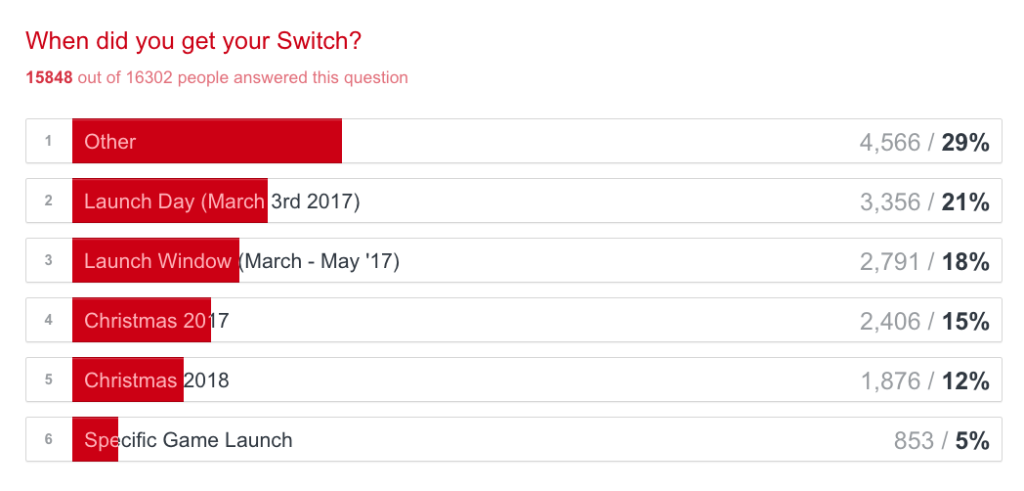
Task: Click the 2,791 / 18% result
Action: (924, 262)
